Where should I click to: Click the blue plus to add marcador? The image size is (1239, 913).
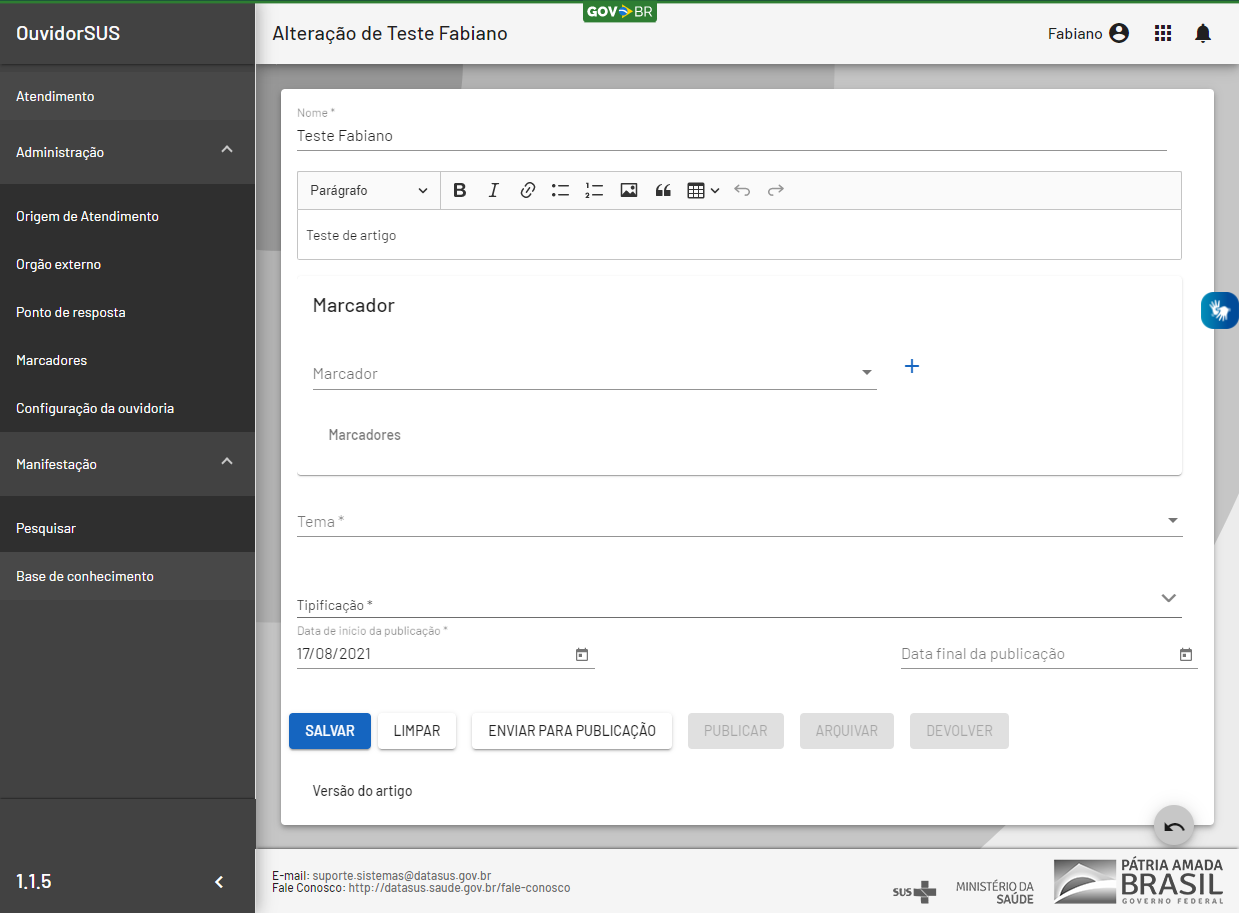pyautogui.click(x=911, y=367)
